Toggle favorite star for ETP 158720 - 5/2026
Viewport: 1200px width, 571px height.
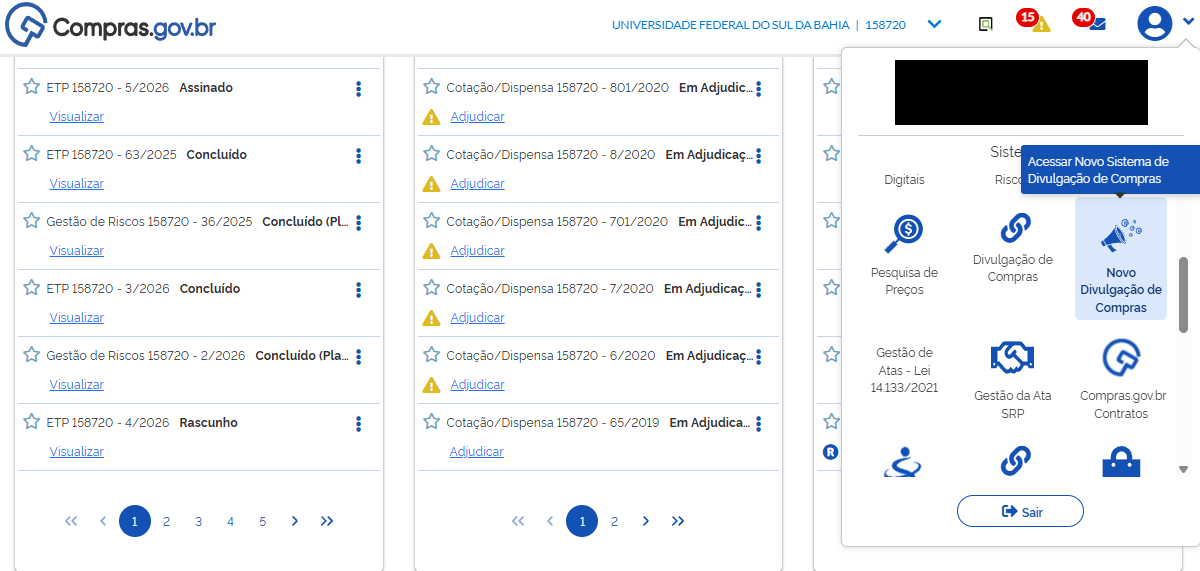[x=31, y=87]
